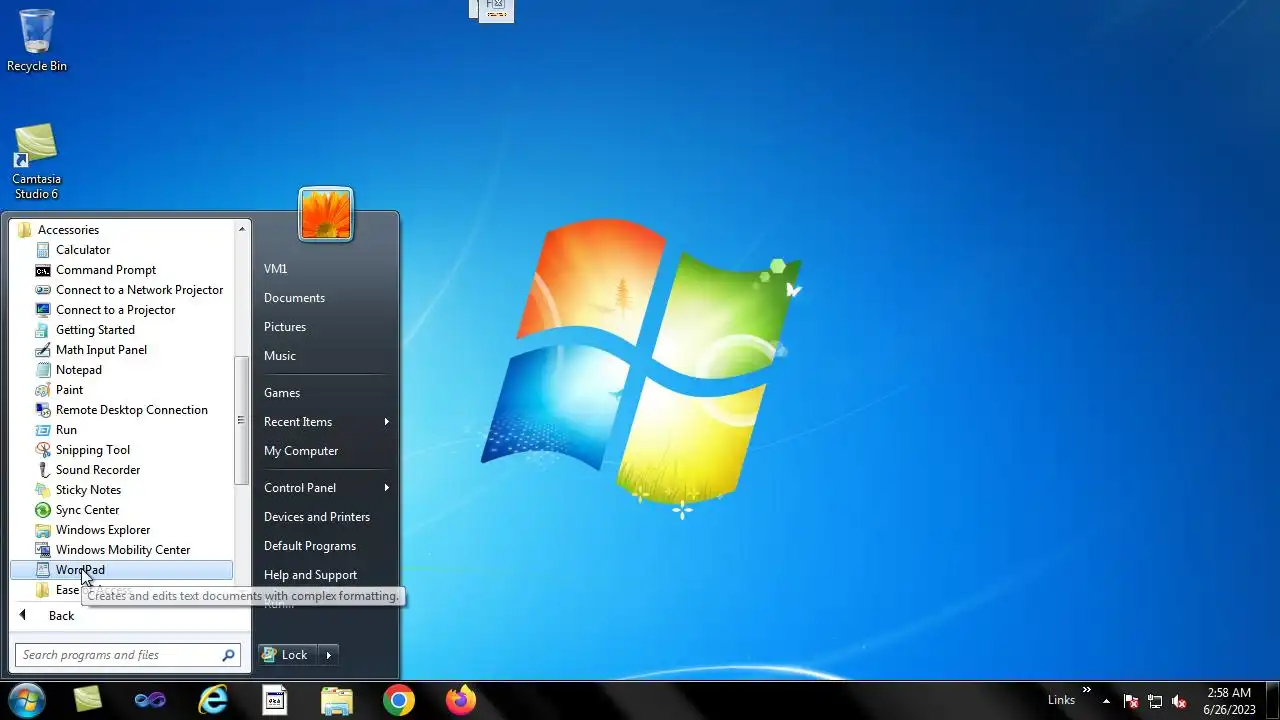Open Camtasia from the taskbar
1280x720 pixels.
[88, 700]
